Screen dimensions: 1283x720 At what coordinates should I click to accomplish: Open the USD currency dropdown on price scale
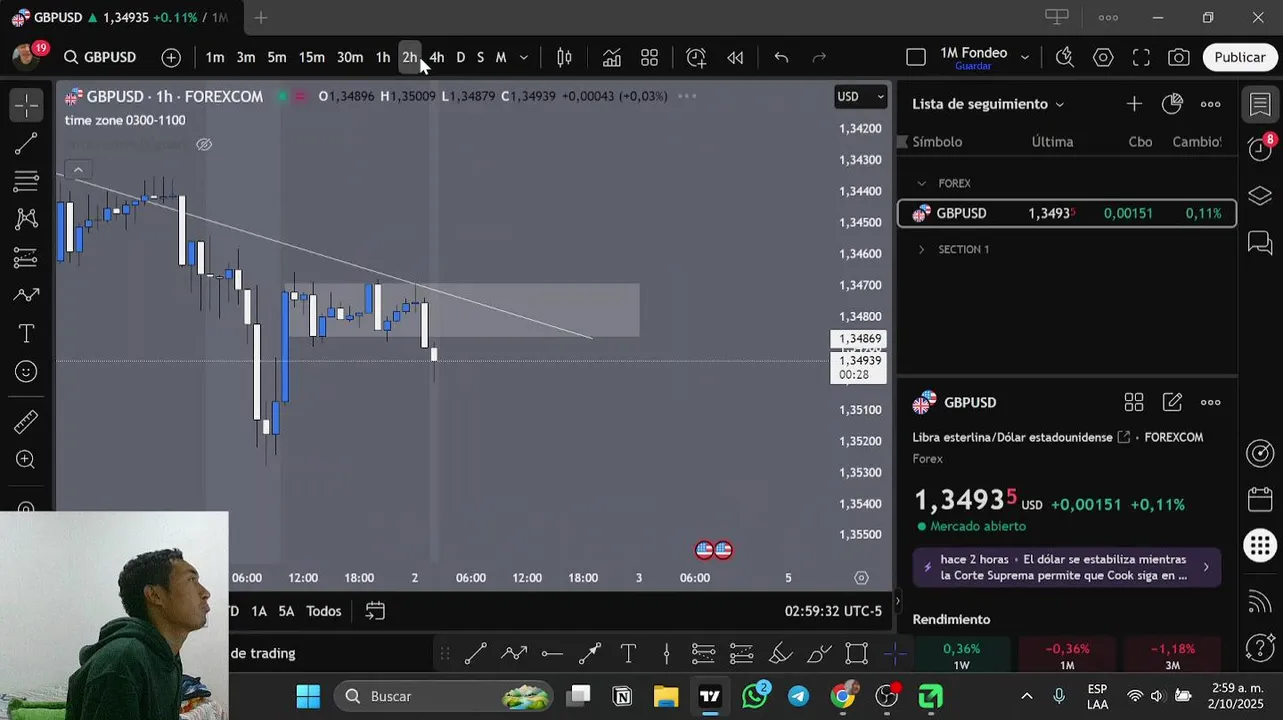click(x=861, y=97)
